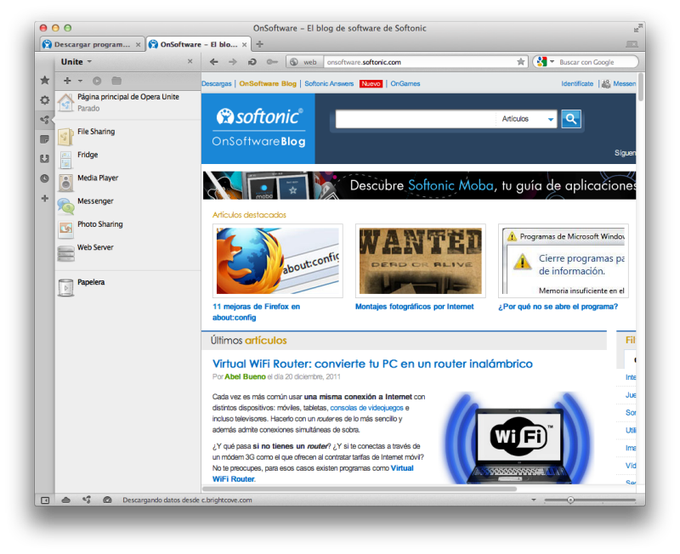Click the horizontal scrollbar of the page
The height and width of the screenshot is (554, 680).
click(x=359, y=489)
